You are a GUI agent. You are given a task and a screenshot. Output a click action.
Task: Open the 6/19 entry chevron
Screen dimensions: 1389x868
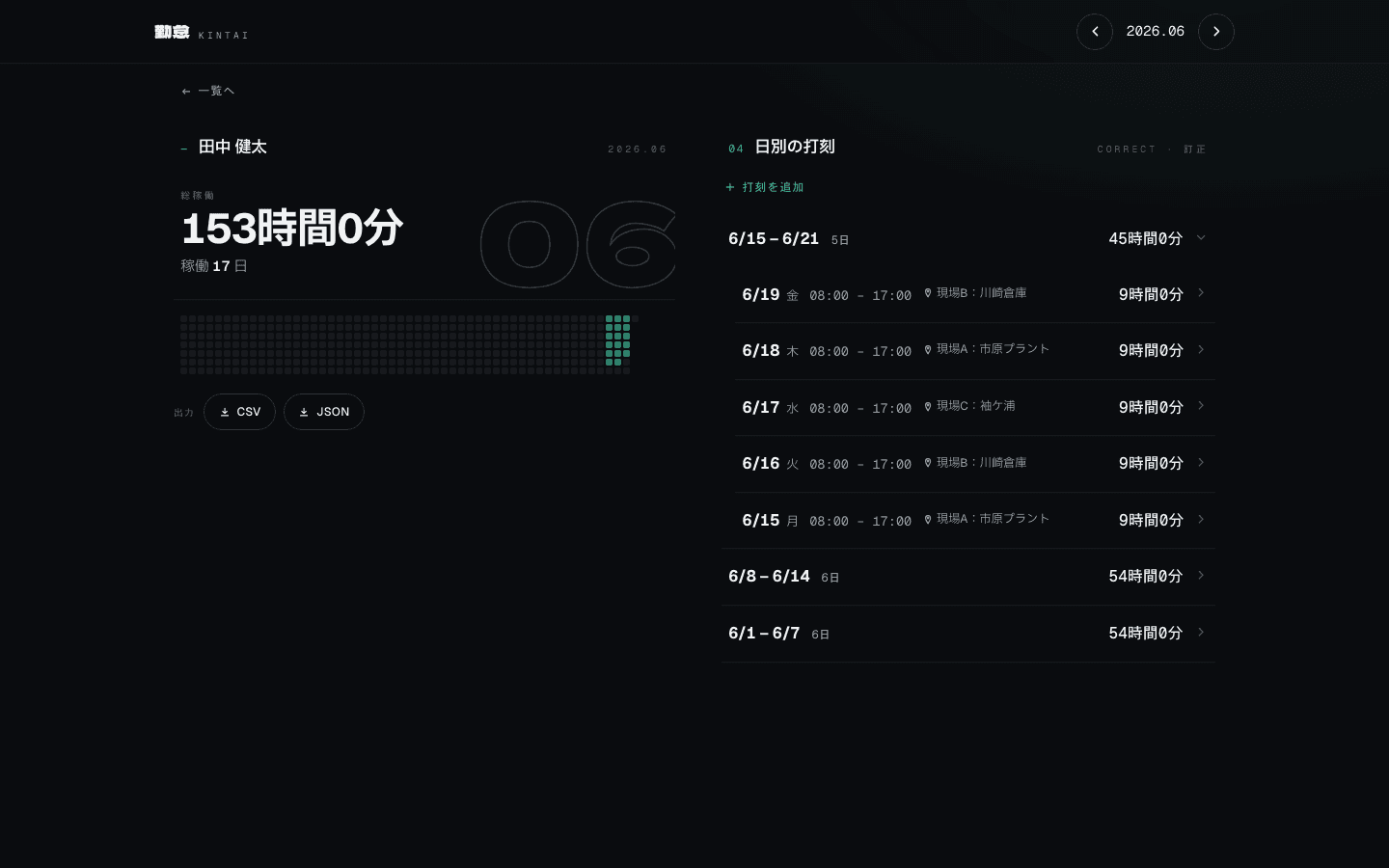pyautogui.click(x=1201, y=293)
